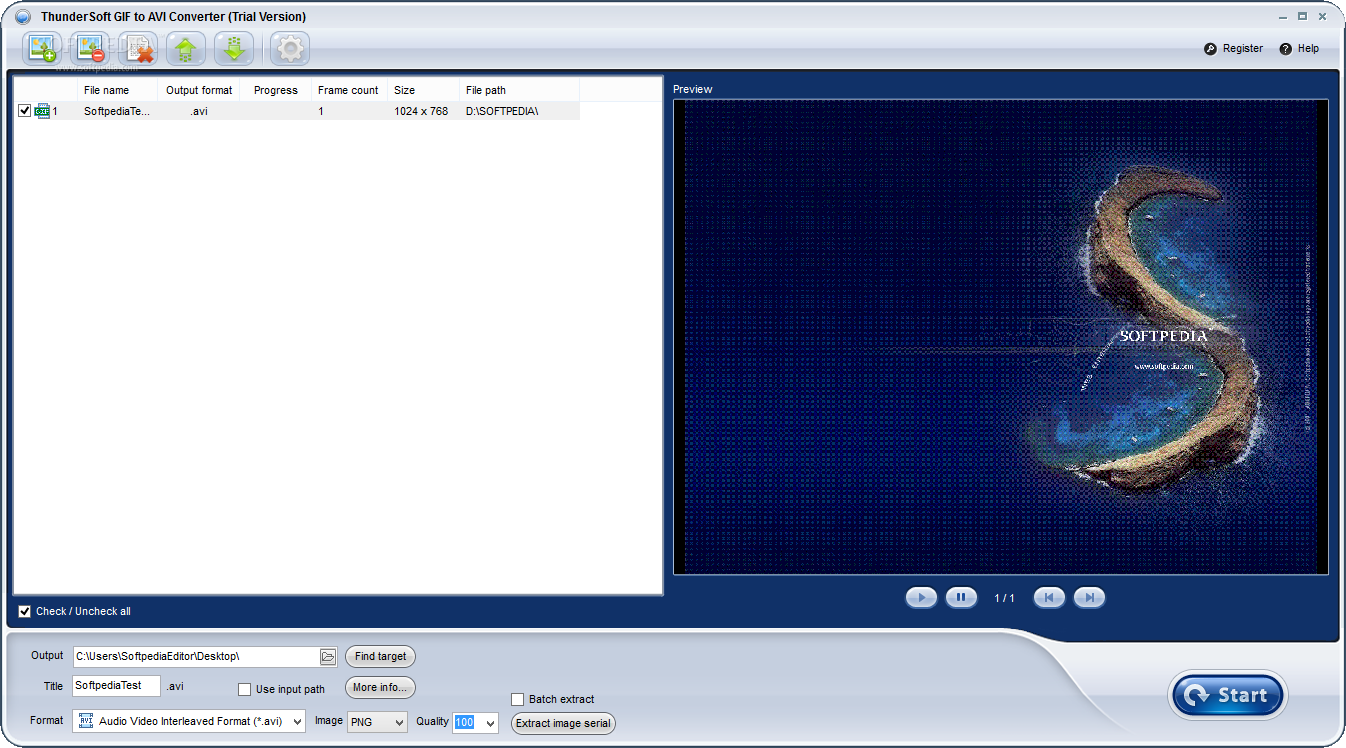1346x748 pixels.
Task: Jump to the previous preview frame
Action: tap(1049, 598)
